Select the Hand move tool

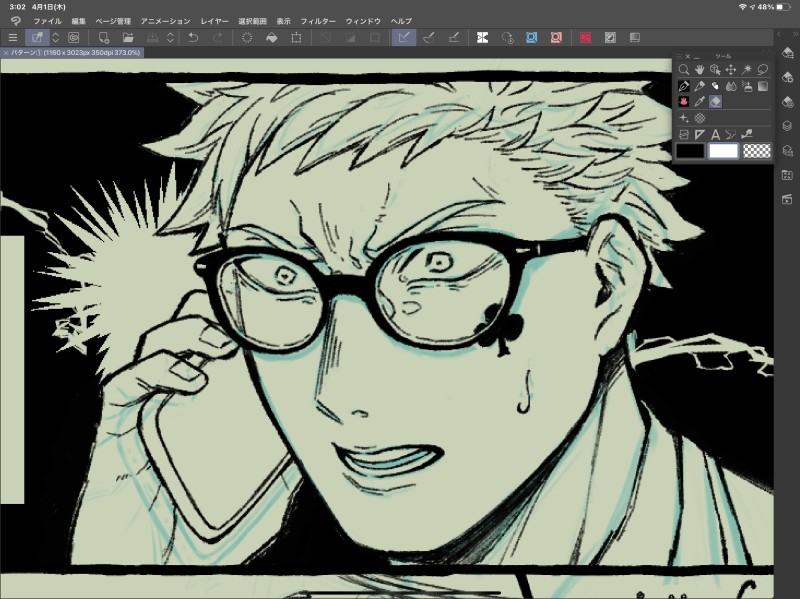point(699,70)
